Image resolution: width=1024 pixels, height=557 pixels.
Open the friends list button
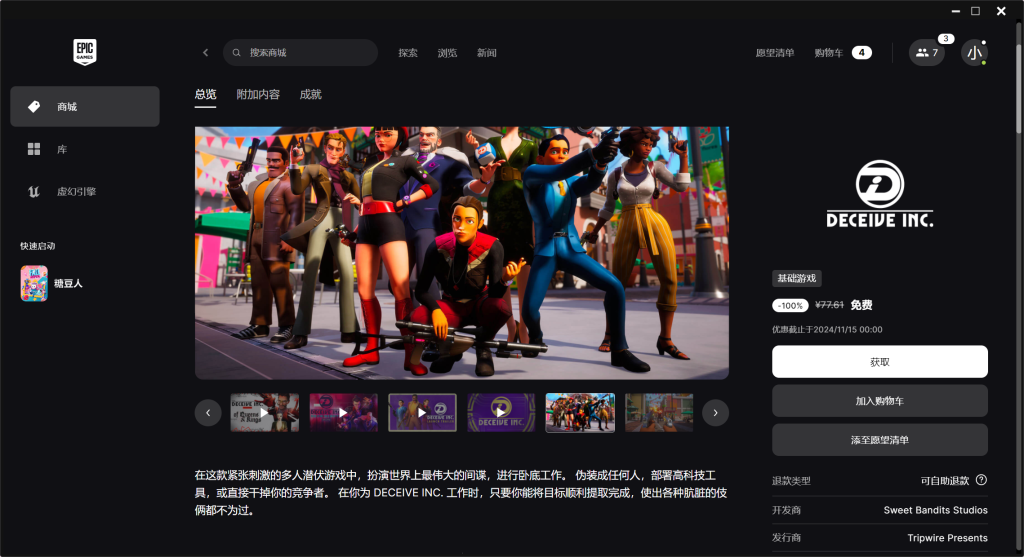[926, 52]
